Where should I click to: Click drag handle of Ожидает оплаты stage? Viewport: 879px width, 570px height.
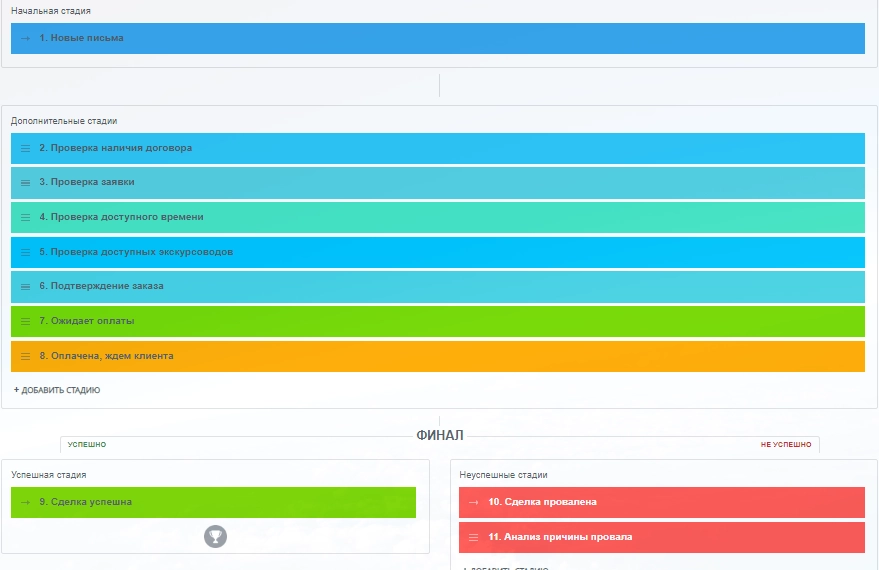tap(26, 321)
